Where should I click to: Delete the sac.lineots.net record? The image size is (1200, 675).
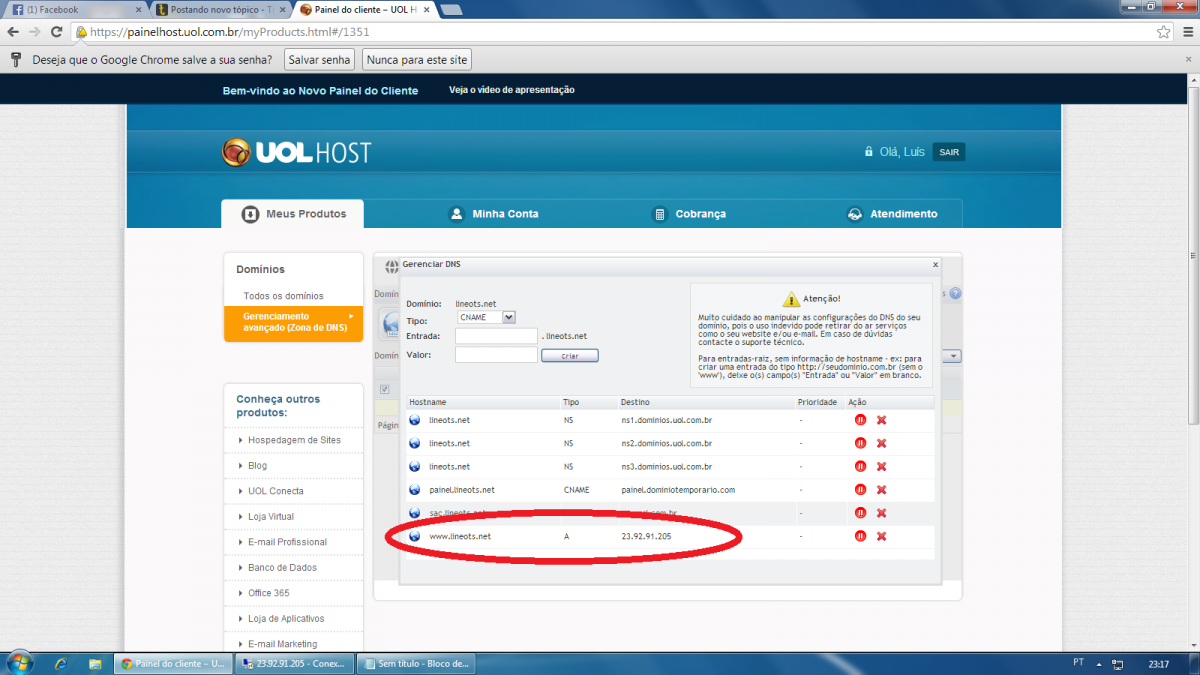(x=882, y=513)
